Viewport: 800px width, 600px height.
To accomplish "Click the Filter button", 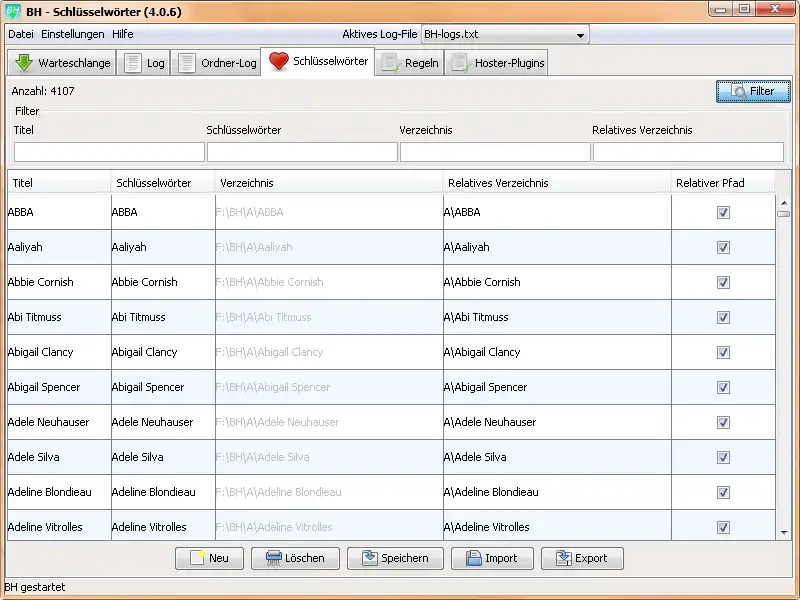I will click(753, 91).
